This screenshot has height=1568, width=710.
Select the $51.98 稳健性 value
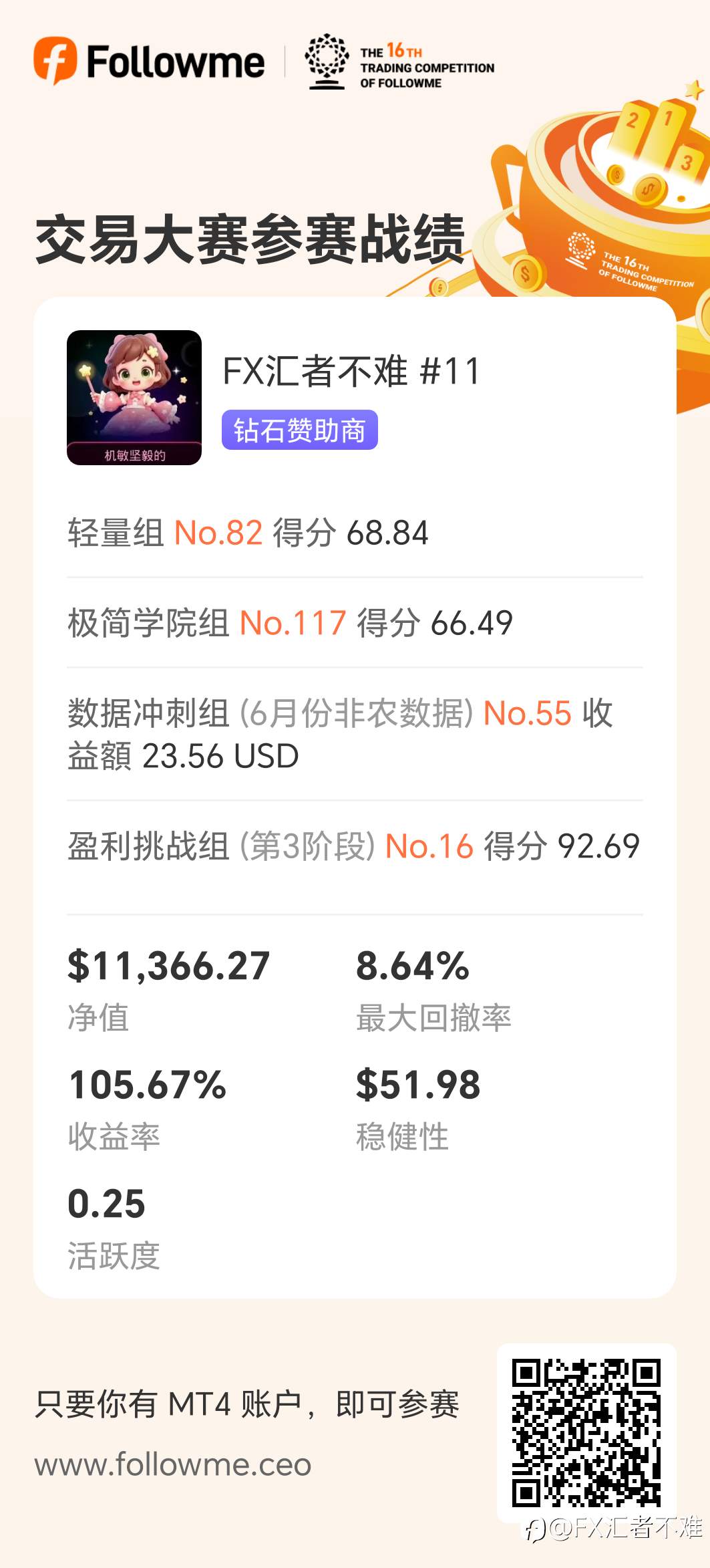click(418, 1084)
